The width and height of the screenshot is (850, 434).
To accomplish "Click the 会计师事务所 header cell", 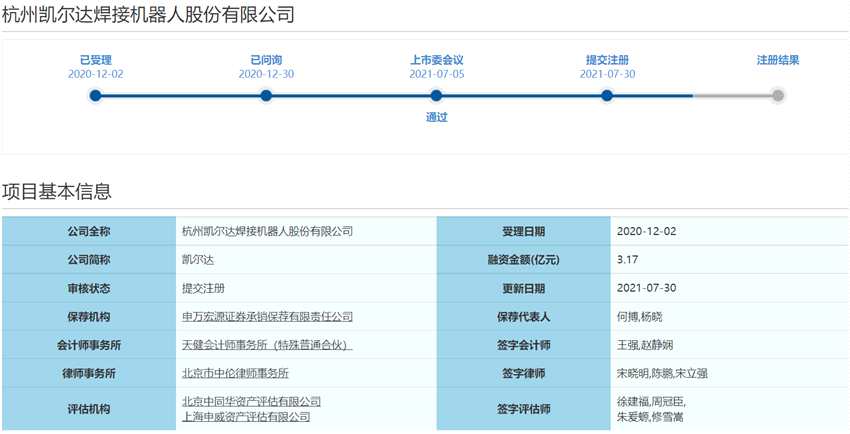I will pyautogui.click(x=89, y=345).
